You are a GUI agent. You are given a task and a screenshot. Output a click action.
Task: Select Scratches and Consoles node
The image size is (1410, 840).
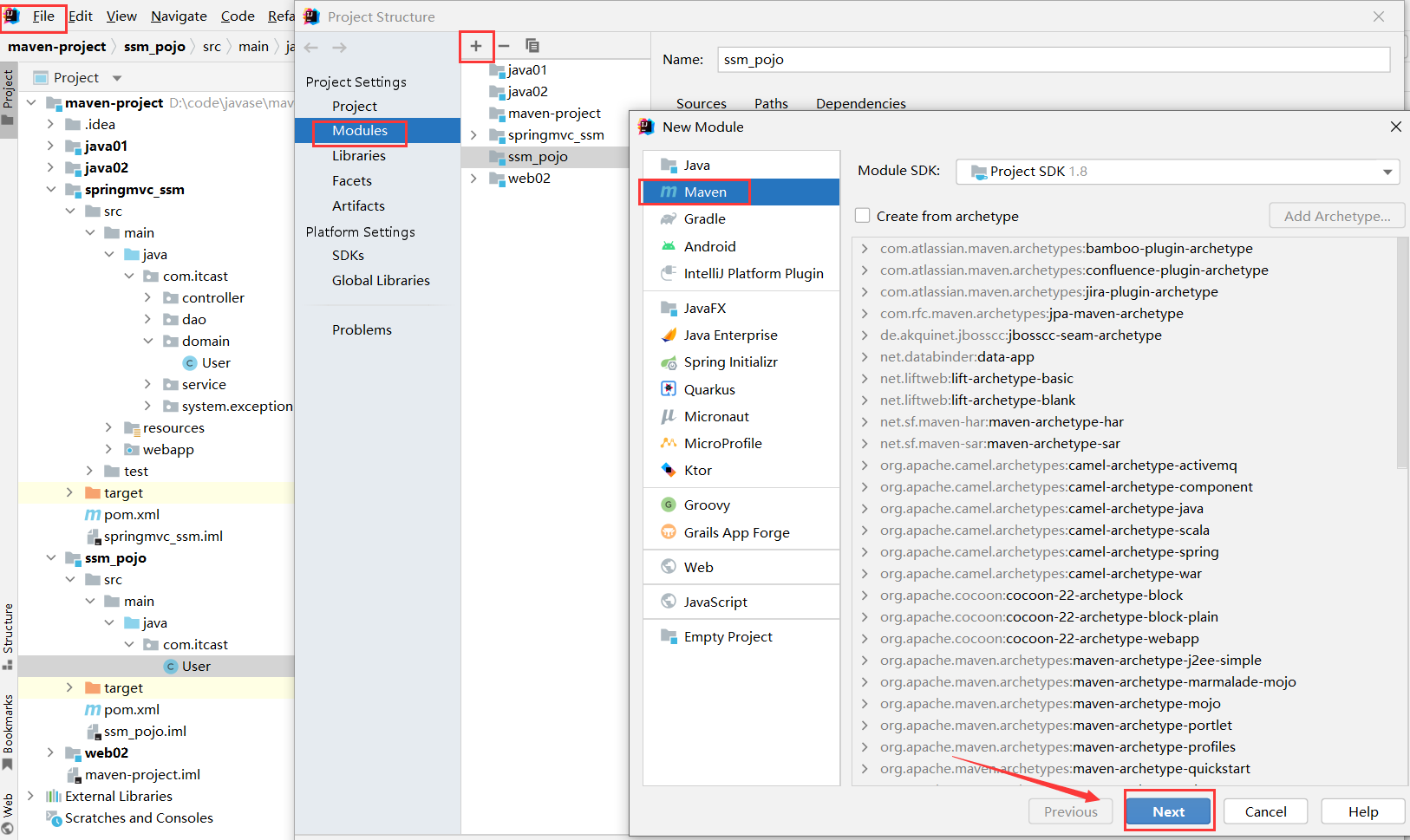(139, 817)
